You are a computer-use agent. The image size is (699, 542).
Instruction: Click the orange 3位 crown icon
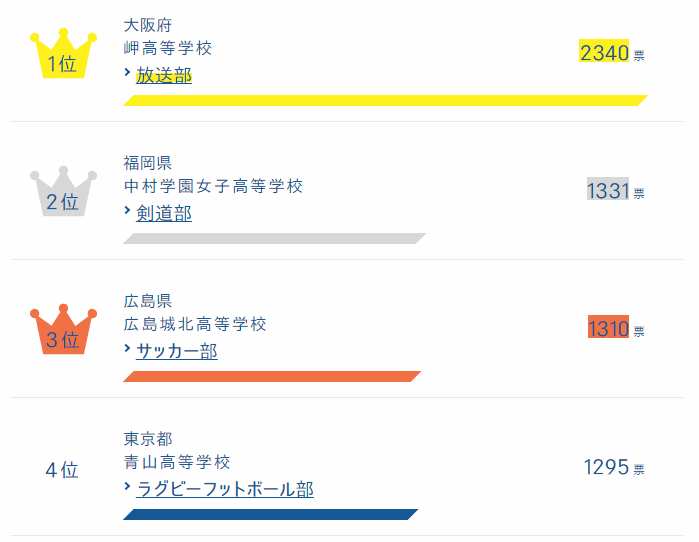[62, 332]
